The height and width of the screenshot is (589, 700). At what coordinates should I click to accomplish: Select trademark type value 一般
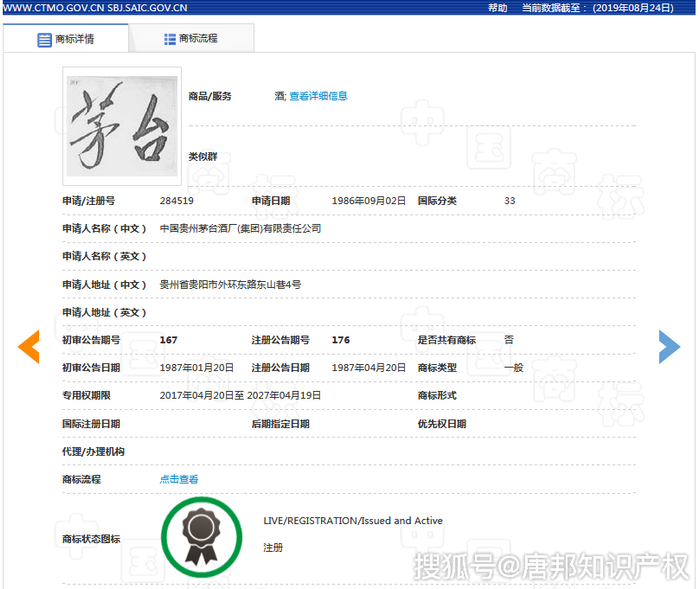[513, 368]
